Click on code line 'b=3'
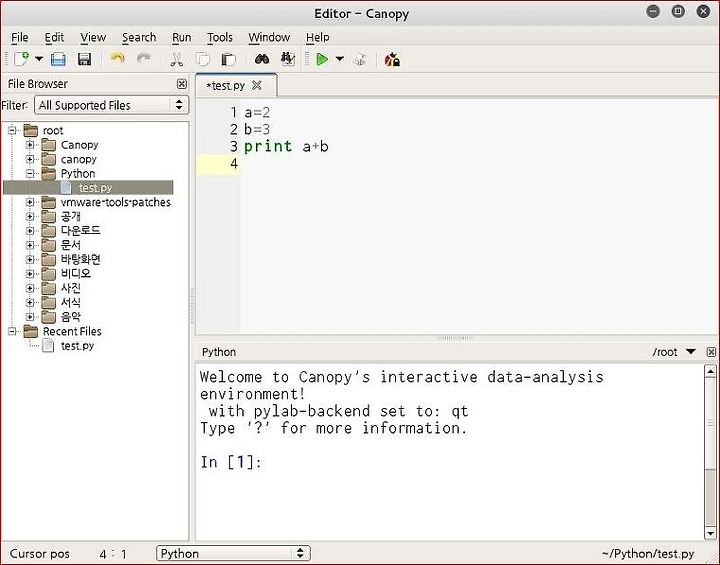This screenshot has height=565, width=720. (257, 130)
